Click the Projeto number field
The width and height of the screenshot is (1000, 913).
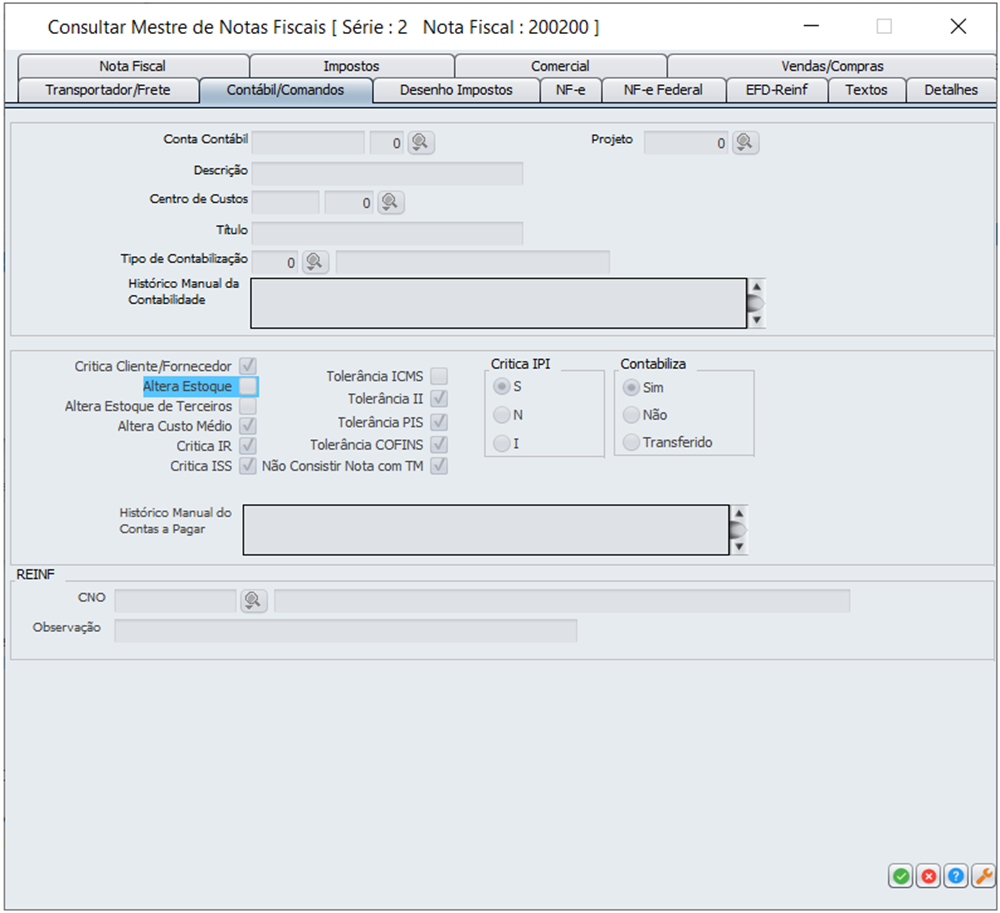click(686, 143)
